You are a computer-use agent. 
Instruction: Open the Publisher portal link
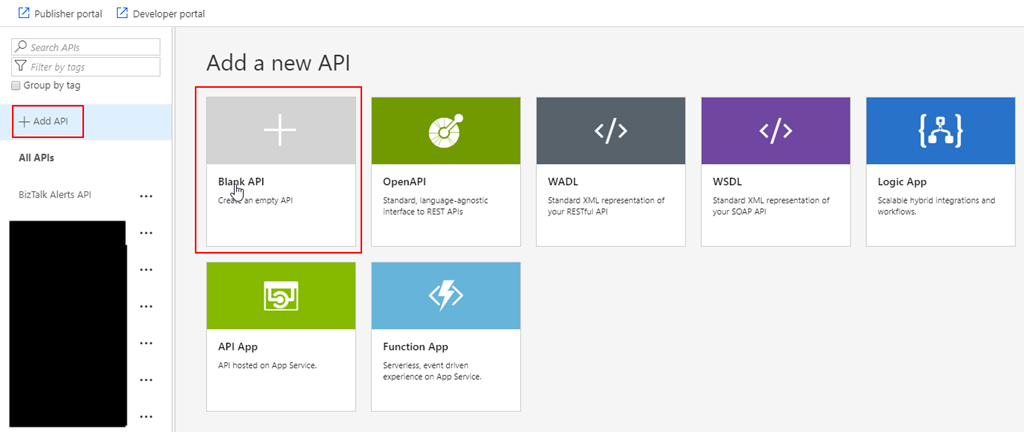(61, 13)
